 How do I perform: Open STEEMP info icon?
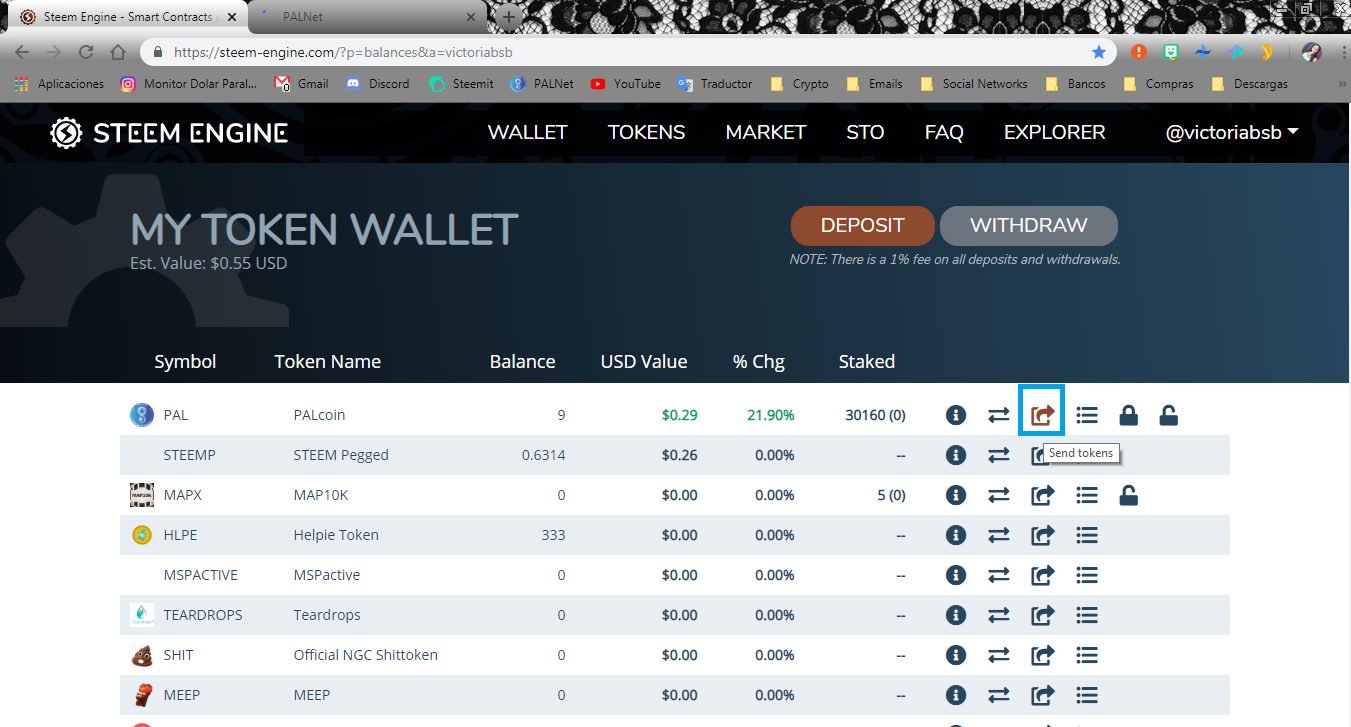[x=956, y=455]
